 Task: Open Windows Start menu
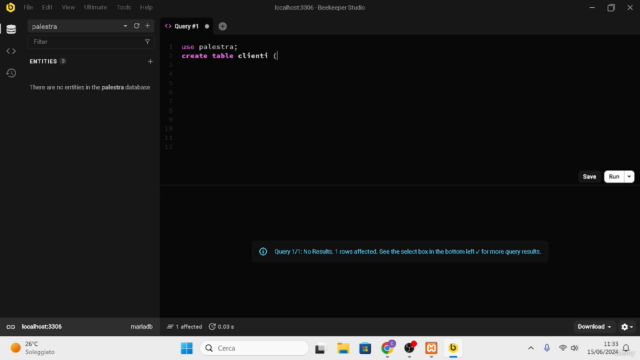187,348
